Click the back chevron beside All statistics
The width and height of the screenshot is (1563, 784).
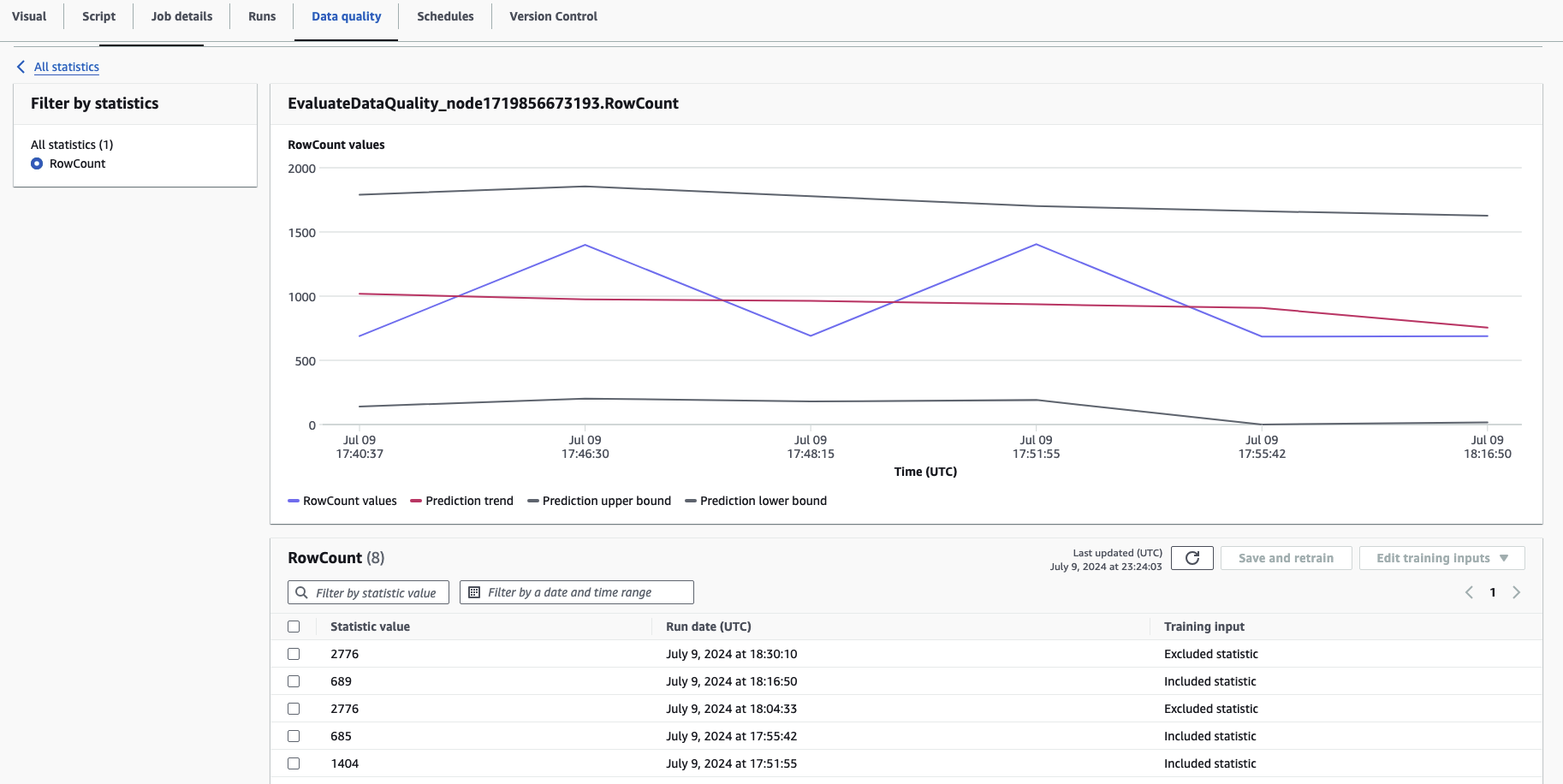click(21, 67)
